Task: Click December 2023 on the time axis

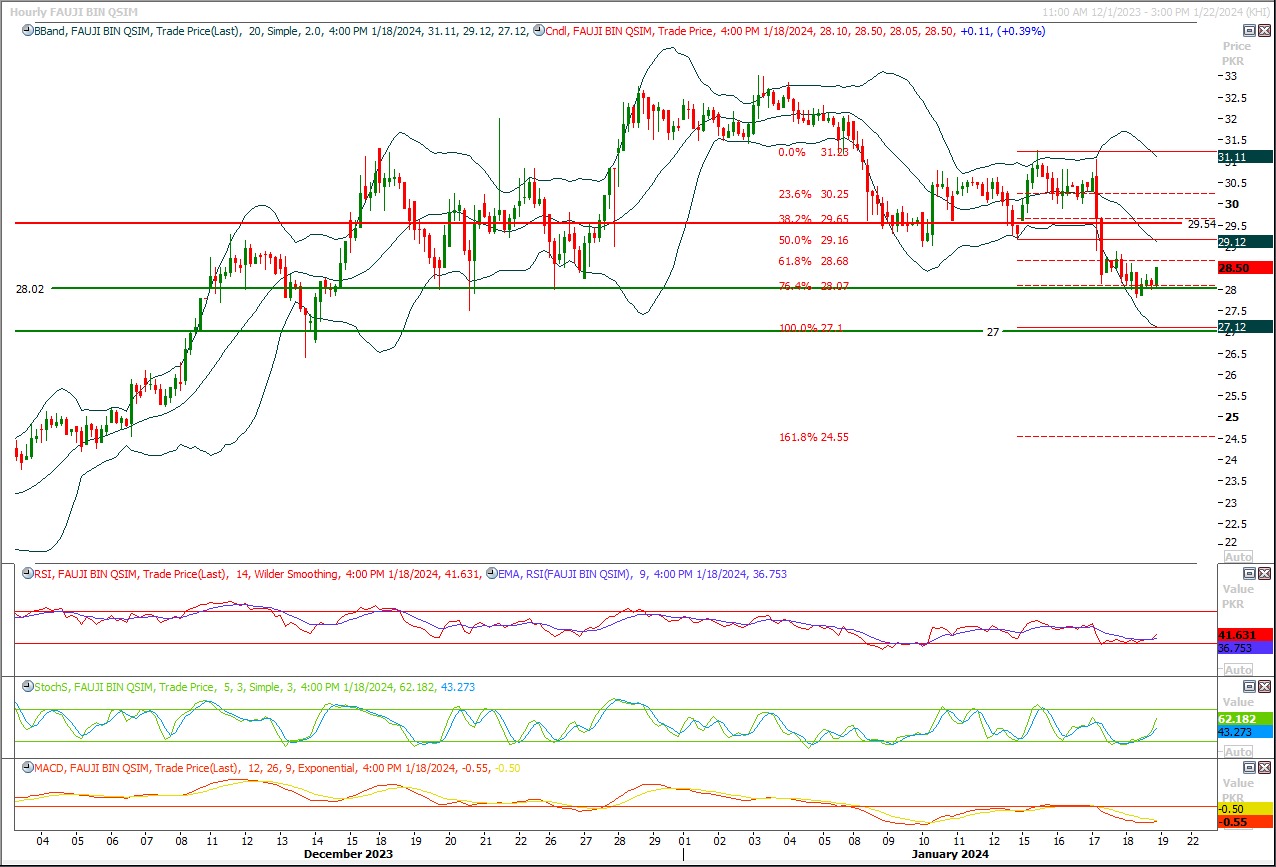Action: click(347, 854)
